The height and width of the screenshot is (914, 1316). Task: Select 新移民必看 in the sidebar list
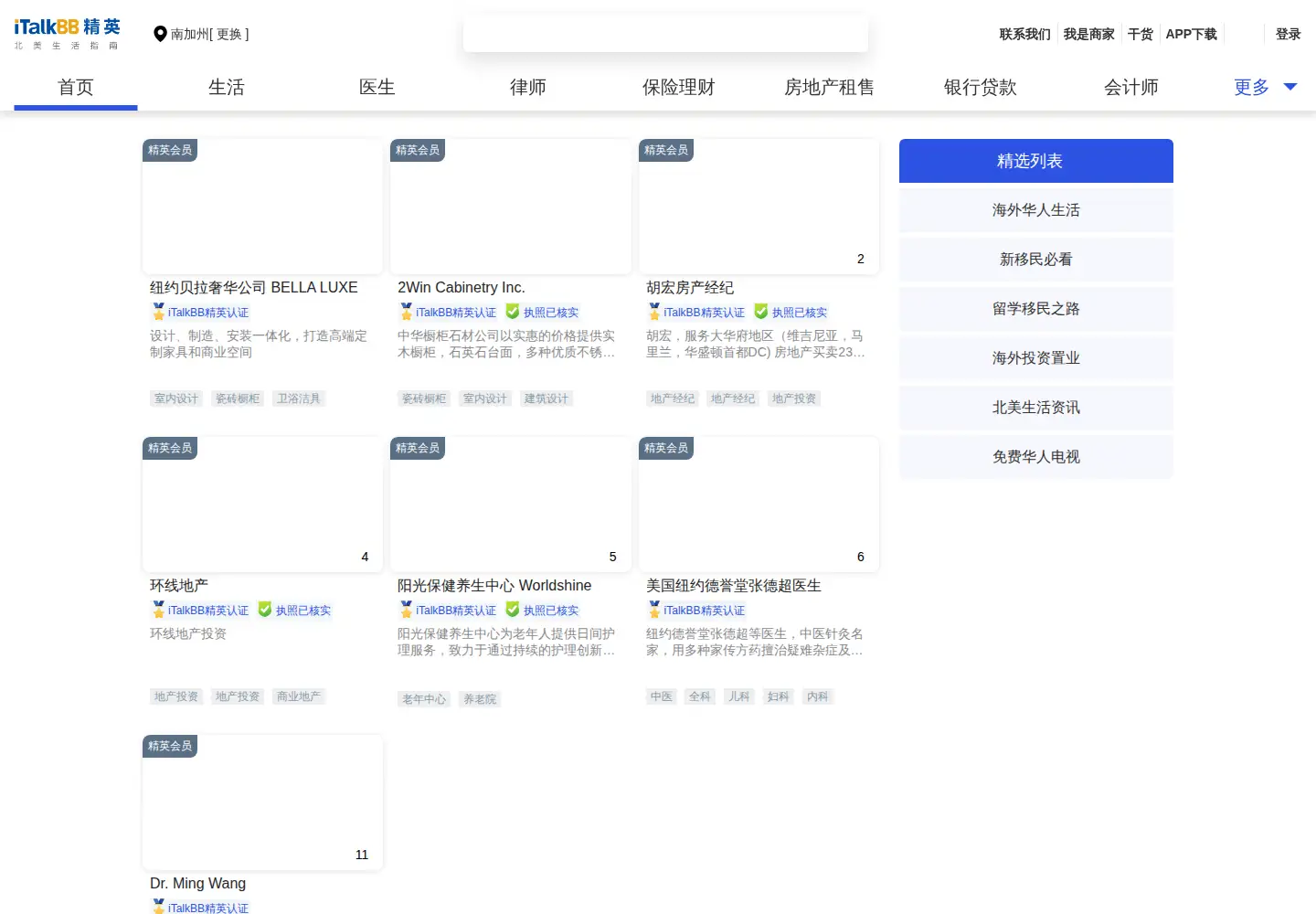click(1036, 260)
